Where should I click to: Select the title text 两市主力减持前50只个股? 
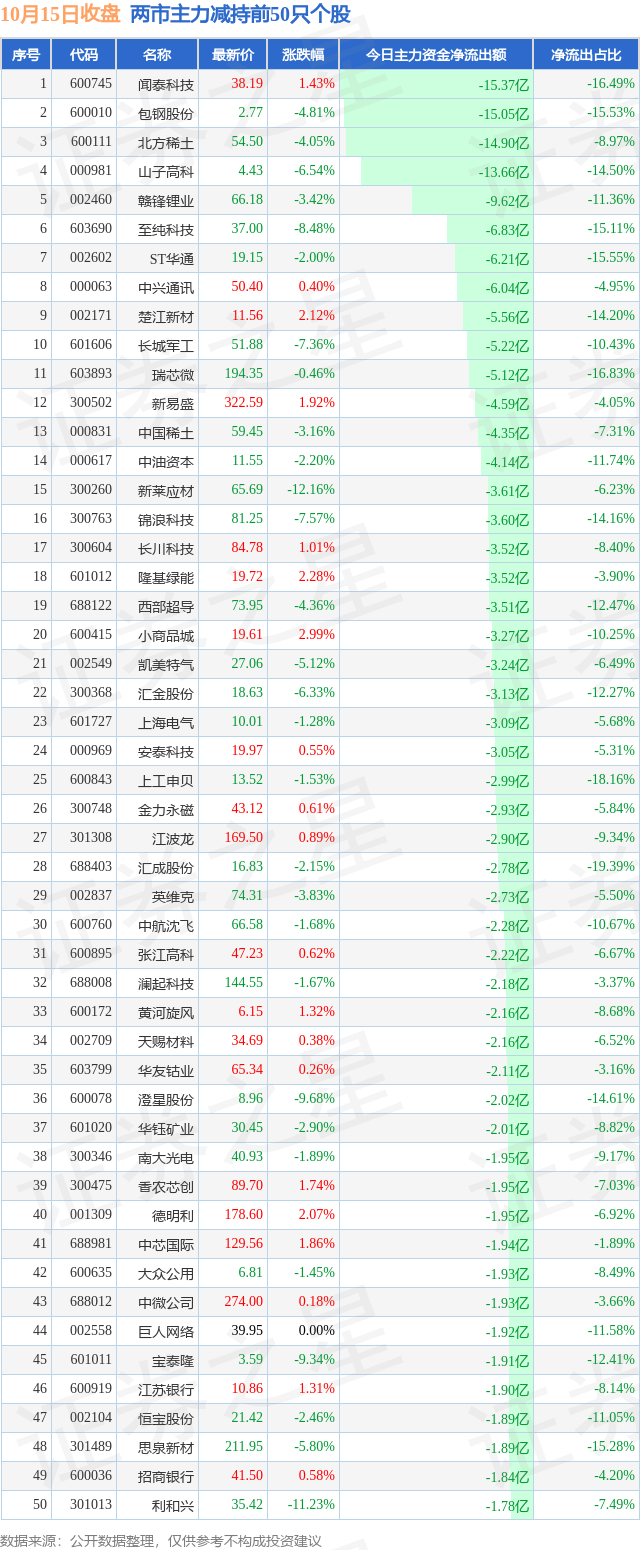(240, 15)
